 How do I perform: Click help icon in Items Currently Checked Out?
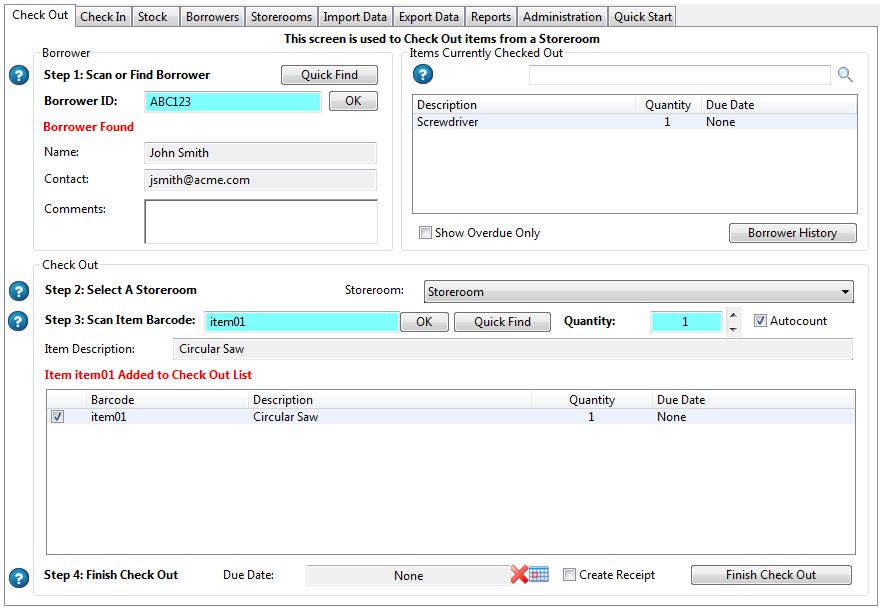point(423,74)
